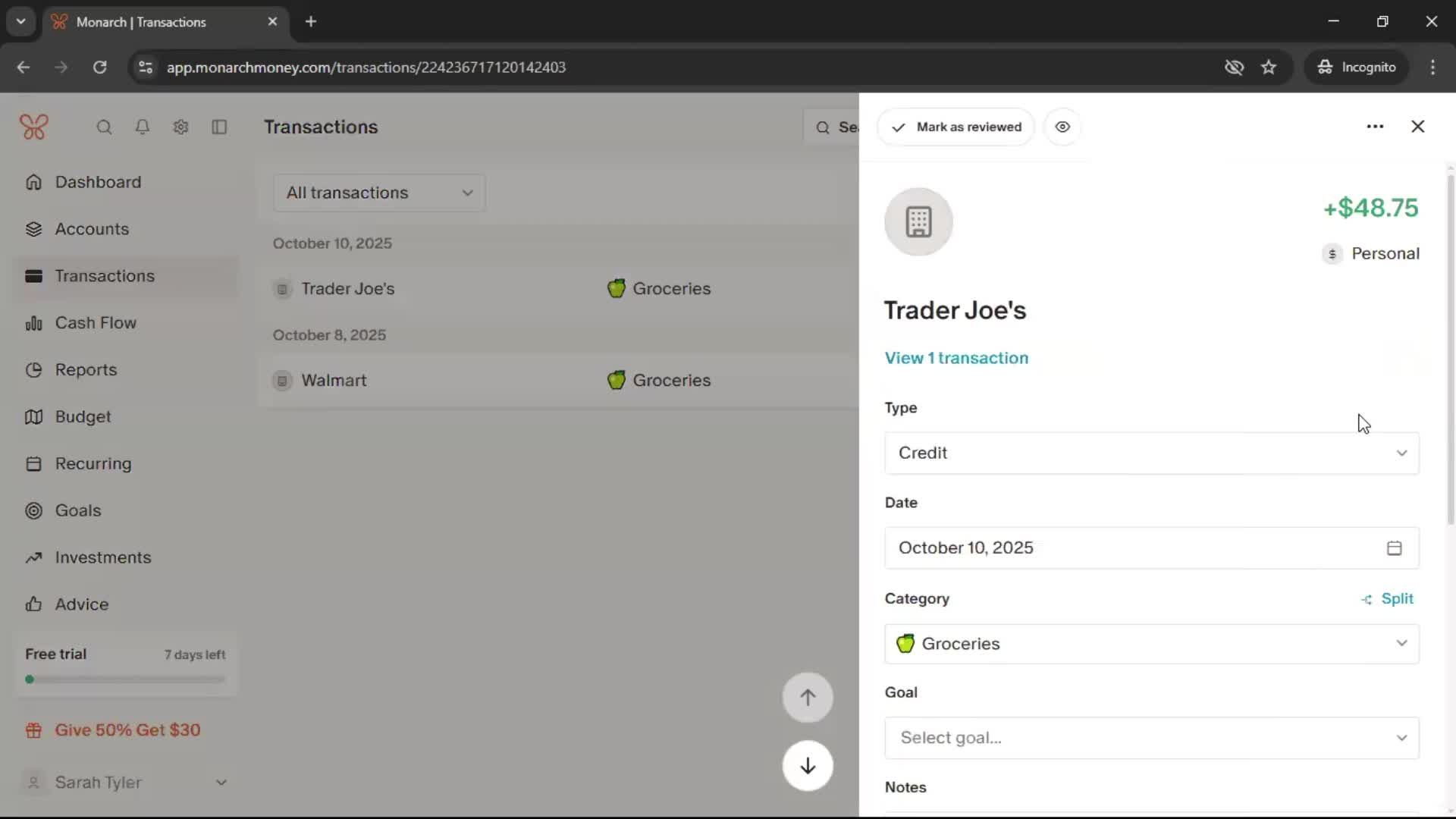Open the three-dot more options menu
Image resolution: width=1456 pixels, height=819 pixels.
[x=1375, y=127]
